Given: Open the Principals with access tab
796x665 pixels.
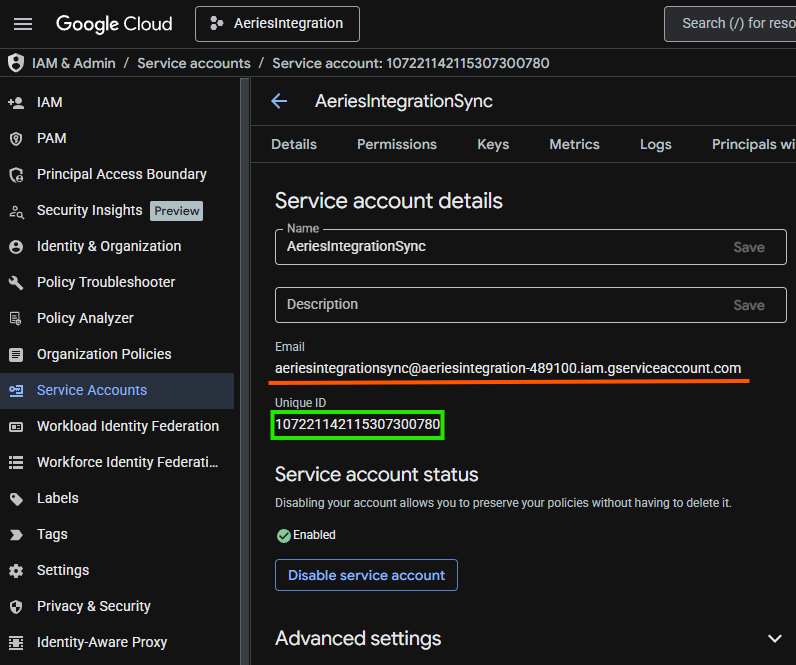Looking at the screenshot, I should (753, 145).
